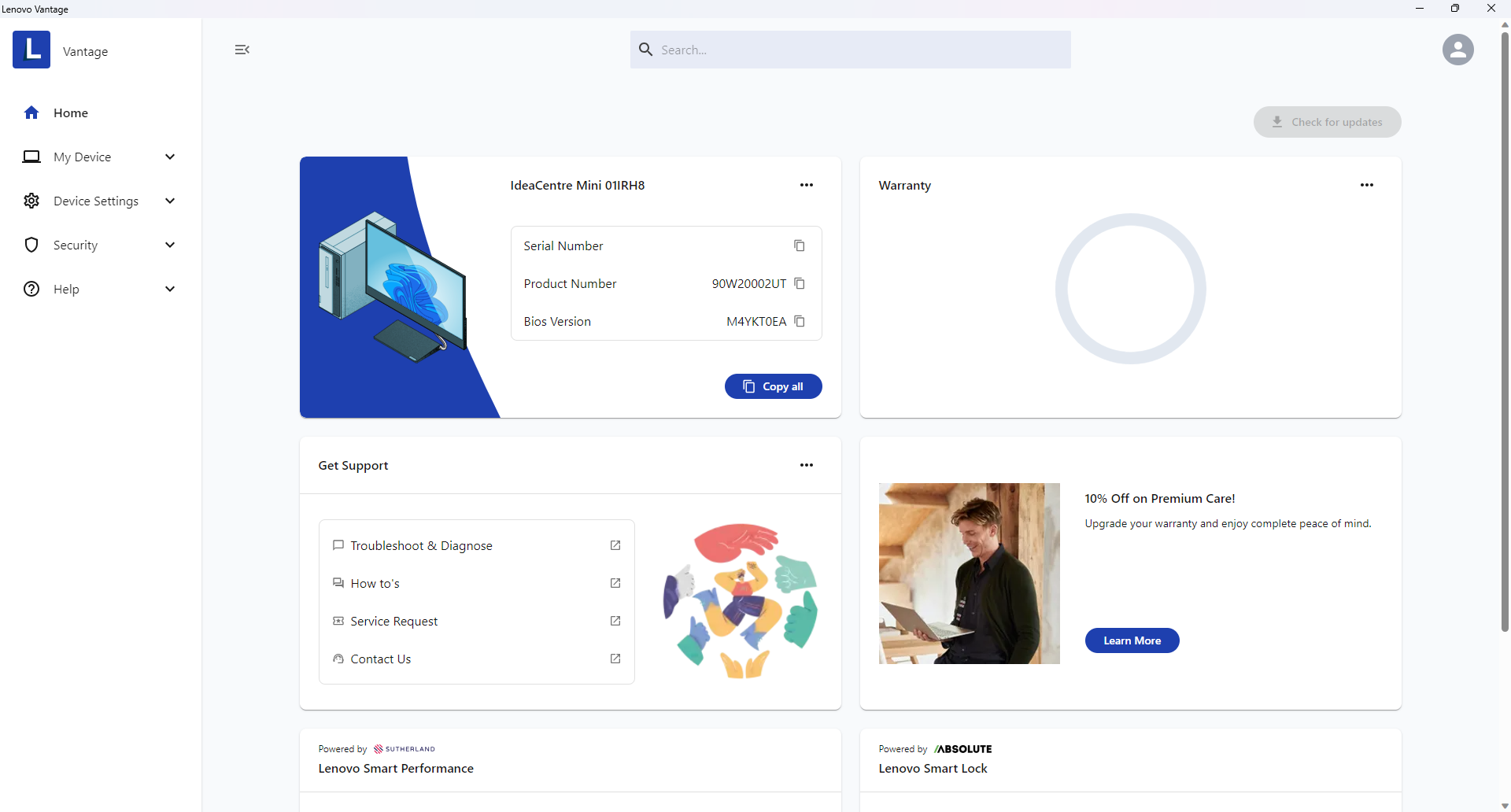
Task: Click the Sutherland logo
Action: tap(405, 749)
